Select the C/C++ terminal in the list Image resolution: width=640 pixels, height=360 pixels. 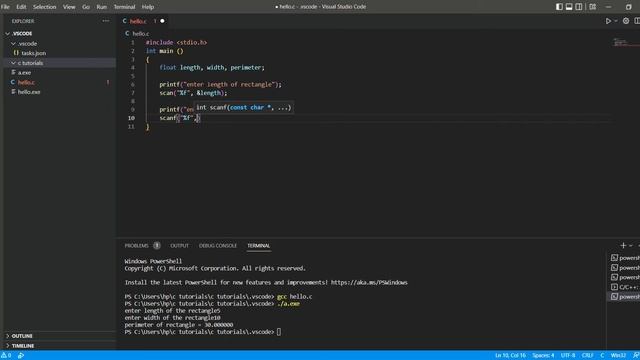(x=624, y=287)
